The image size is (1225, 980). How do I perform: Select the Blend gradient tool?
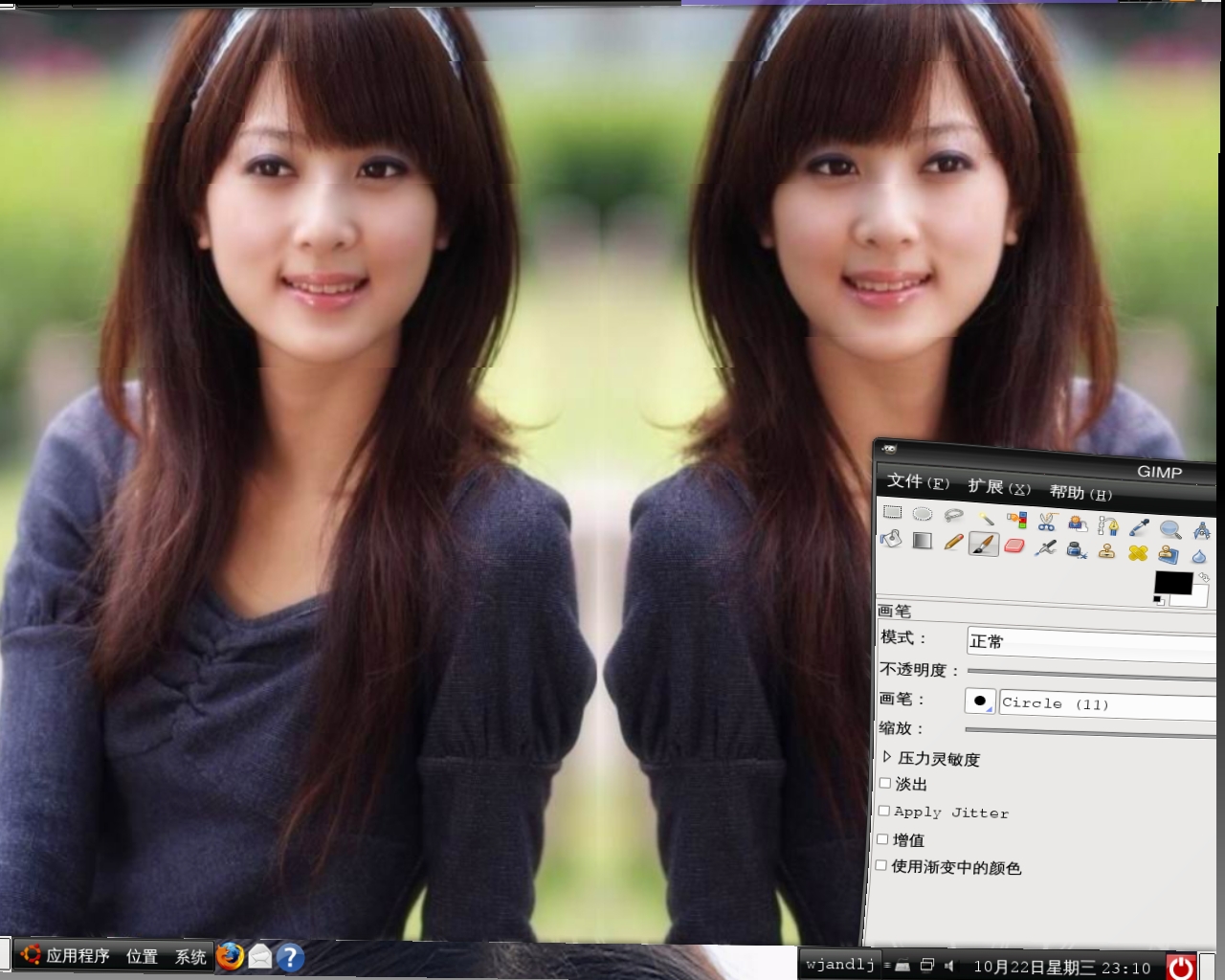pos(922,541)
